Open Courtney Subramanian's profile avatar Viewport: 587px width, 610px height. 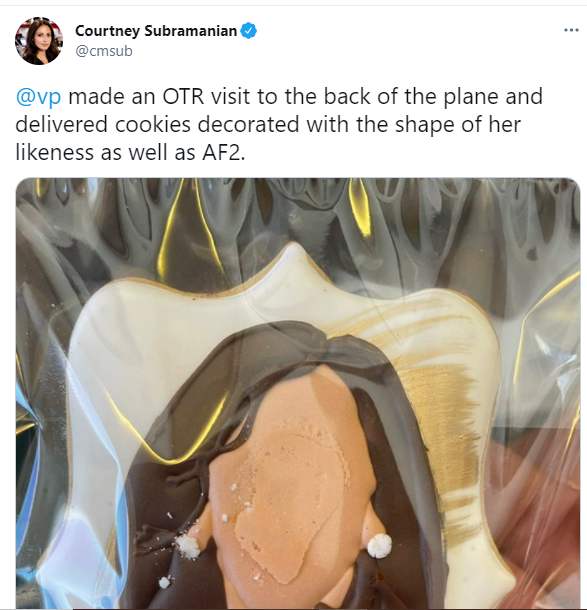[39, 41]
